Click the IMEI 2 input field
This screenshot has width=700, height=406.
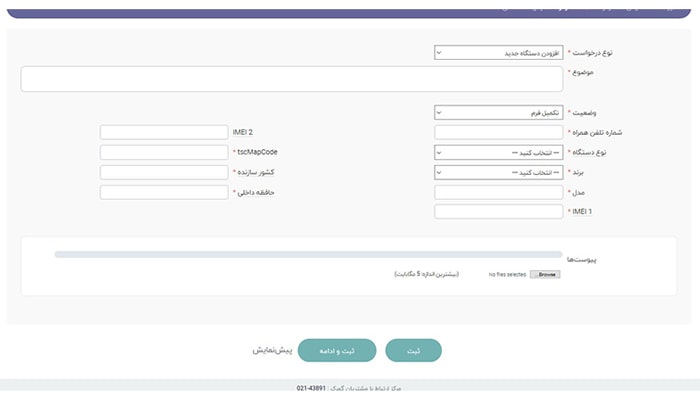click(x=164, y=132)
